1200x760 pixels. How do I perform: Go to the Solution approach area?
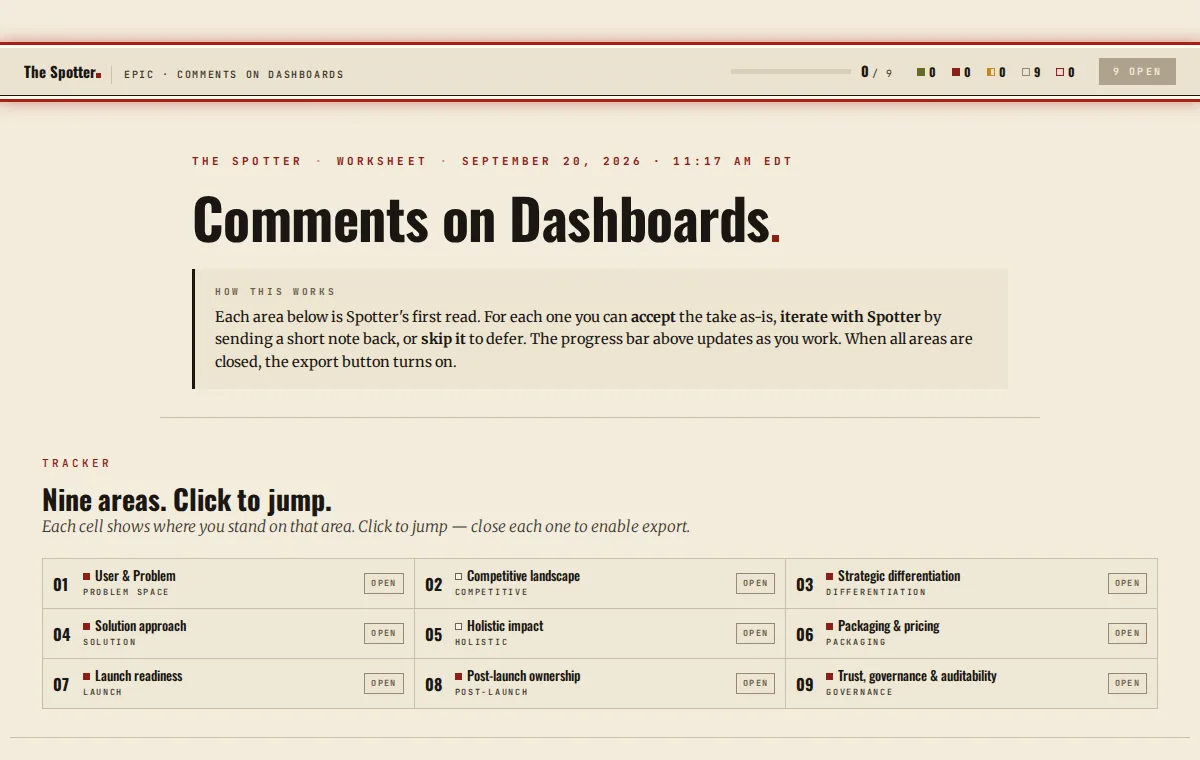pyautogui.click(x=228, y=634)
